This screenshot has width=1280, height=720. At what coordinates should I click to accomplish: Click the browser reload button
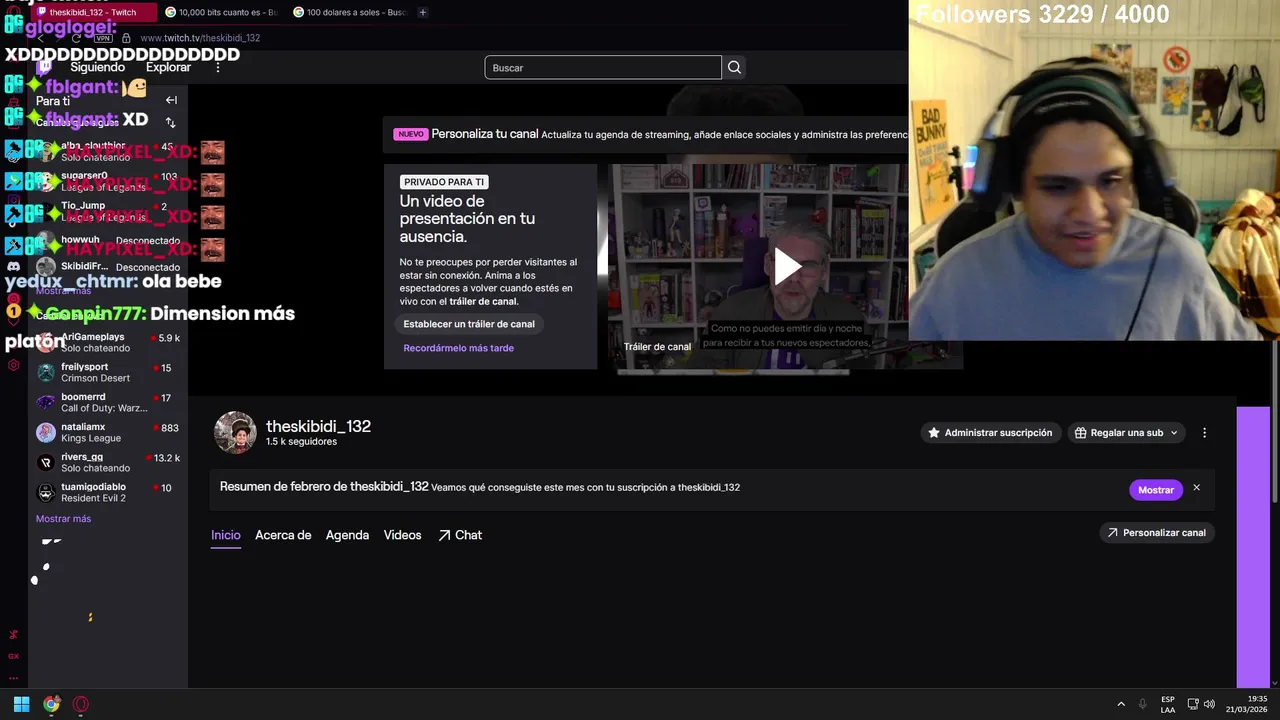pos(76,38)
